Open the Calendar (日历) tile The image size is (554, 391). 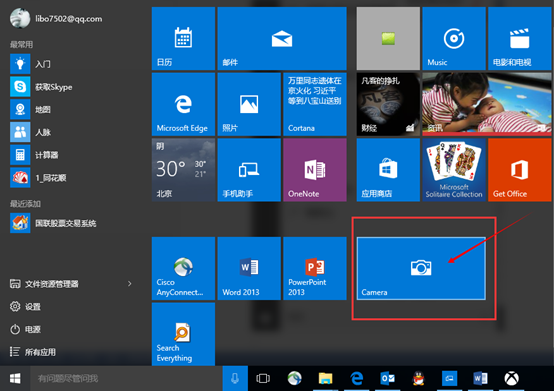[183, 38]
